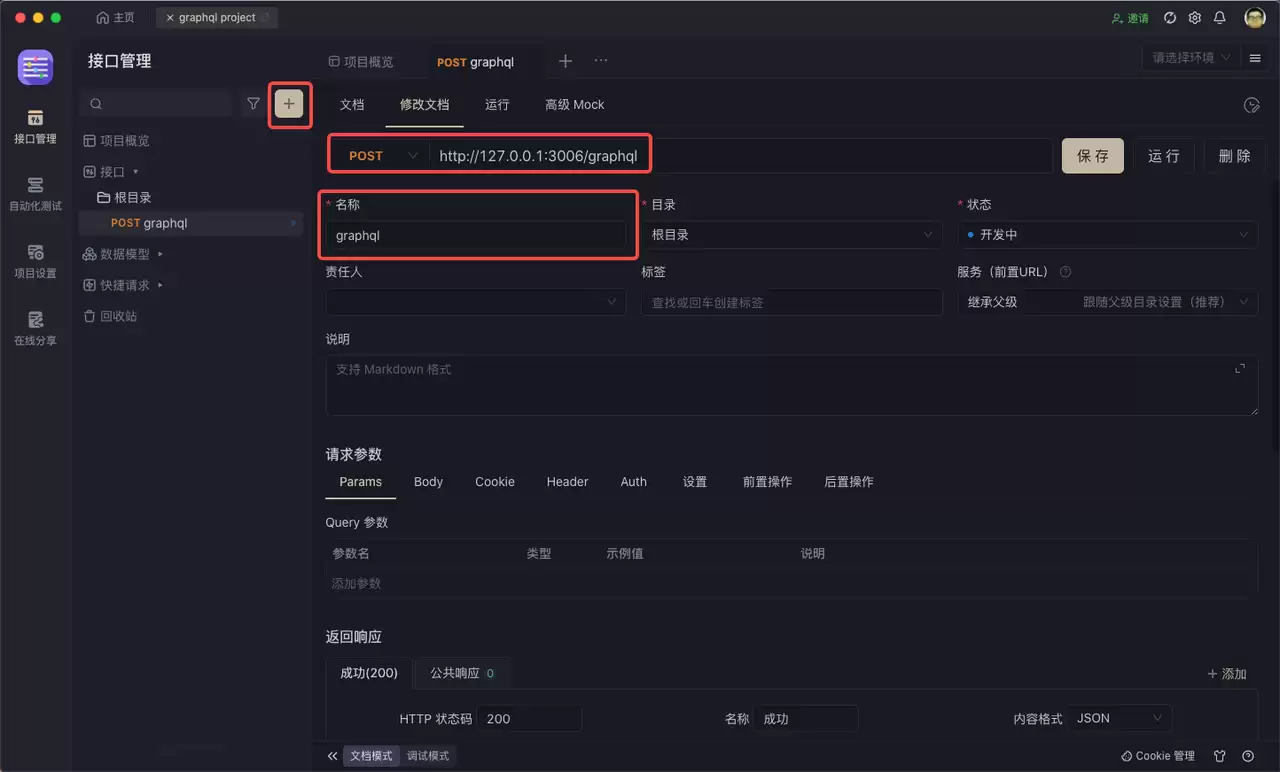
Task: Open the POST method dropdown
Action: [381, 156]
